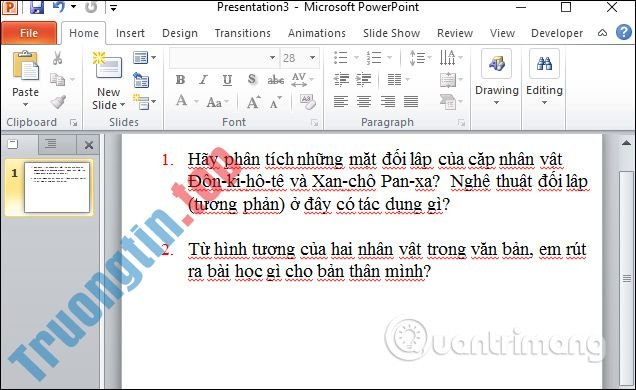Switch to the Transitions tab

point(243,33)
